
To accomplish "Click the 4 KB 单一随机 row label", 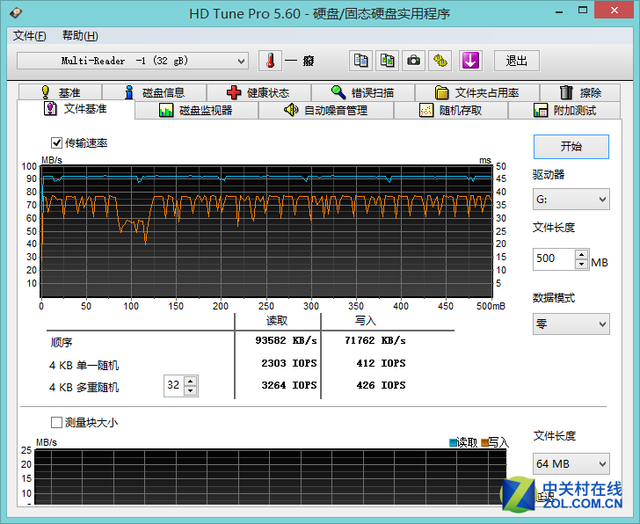I will click(x=84, y=365).
